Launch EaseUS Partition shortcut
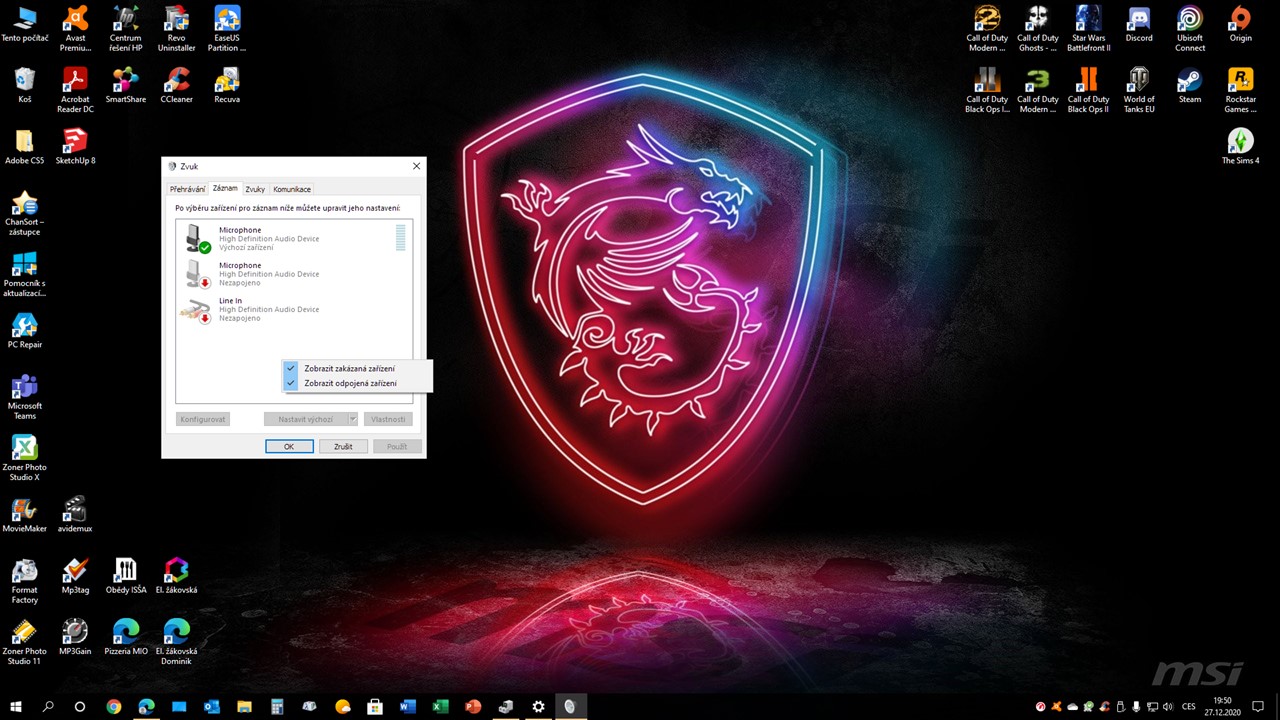 (x=227, y=28)
